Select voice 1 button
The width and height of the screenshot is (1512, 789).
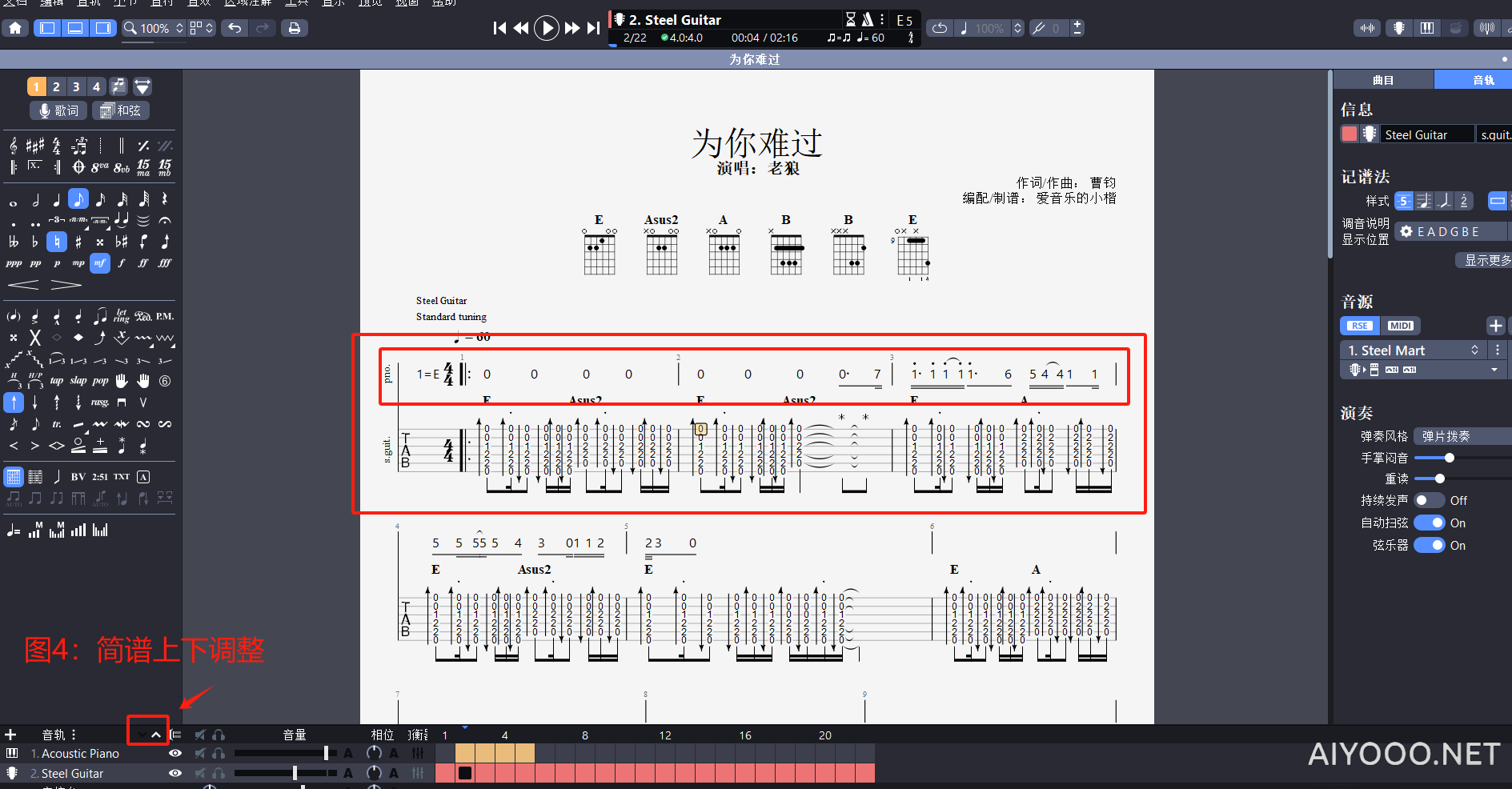[36, 86]
